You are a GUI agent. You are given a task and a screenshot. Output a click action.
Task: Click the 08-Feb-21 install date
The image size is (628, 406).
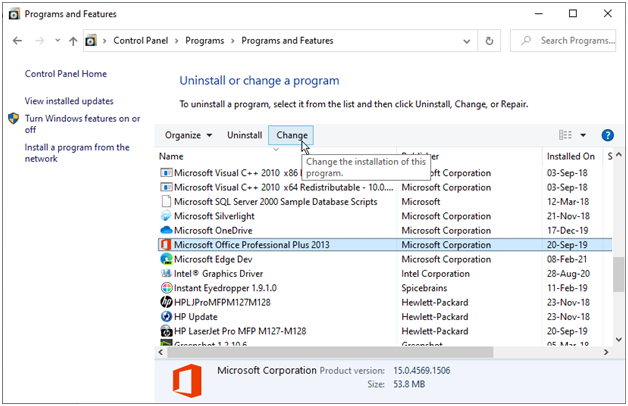pos(567,259)
